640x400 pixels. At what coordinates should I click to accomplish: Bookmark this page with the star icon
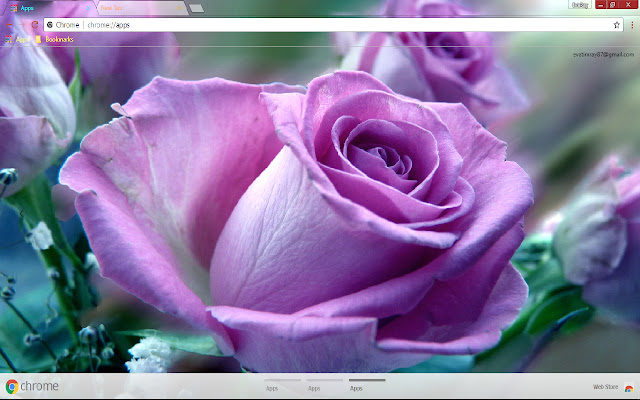tap(616, 25)
